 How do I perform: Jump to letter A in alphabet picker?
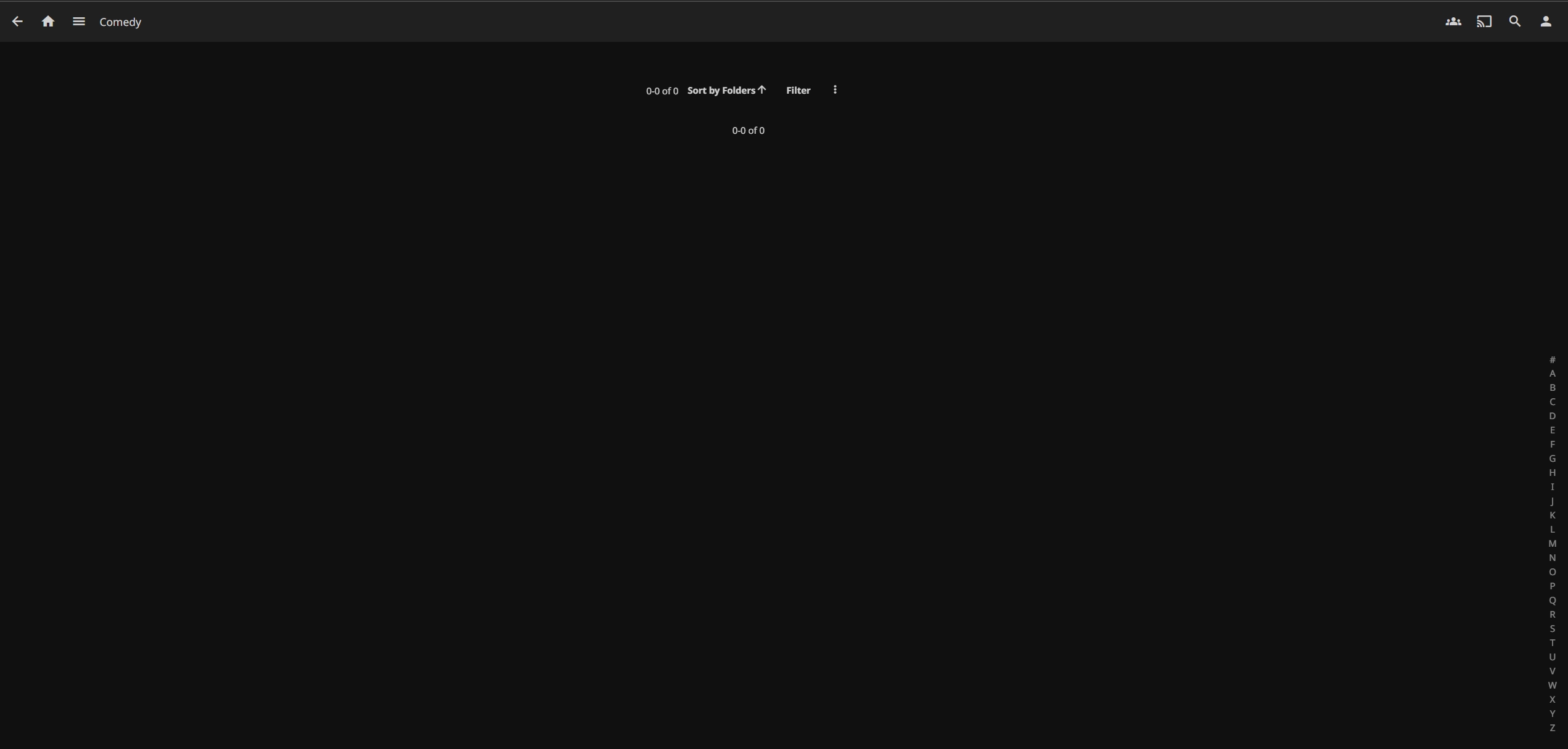coord(1552,374)
